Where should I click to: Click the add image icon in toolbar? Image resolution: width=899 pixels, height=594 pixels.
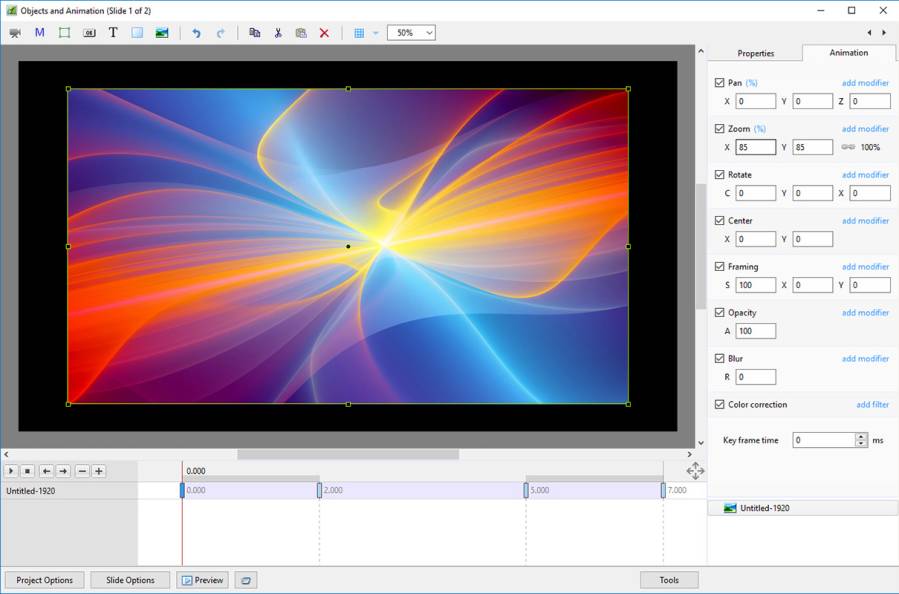coord(162,33)
